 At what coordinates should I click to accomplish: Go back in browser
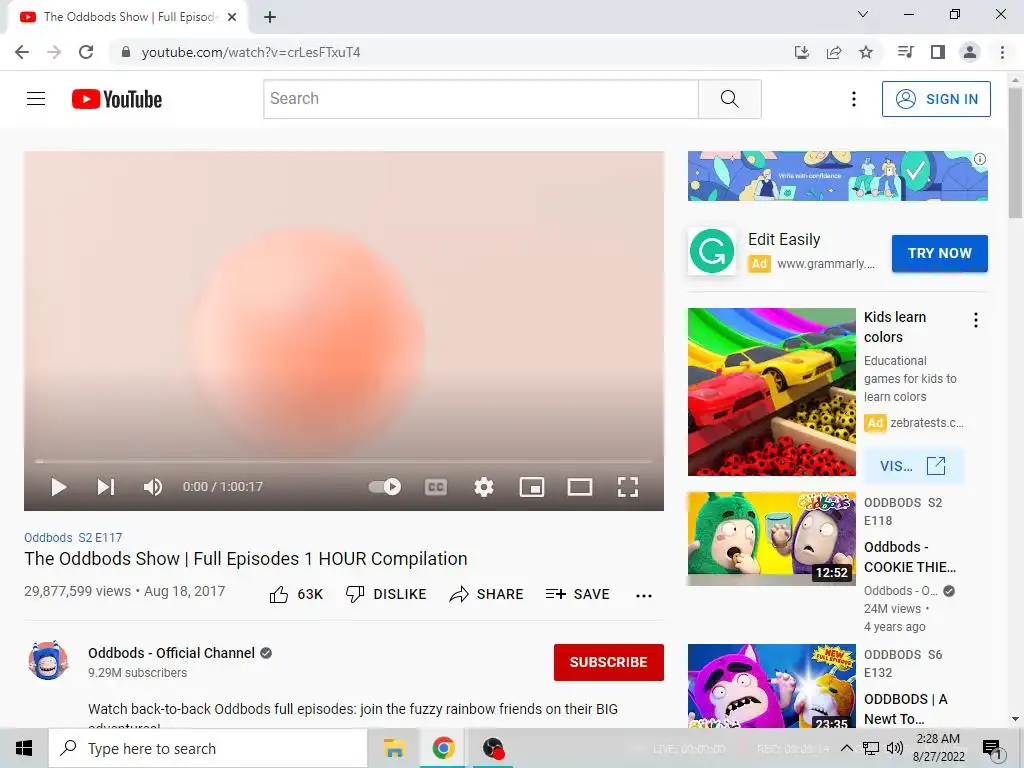click(22, 52)
